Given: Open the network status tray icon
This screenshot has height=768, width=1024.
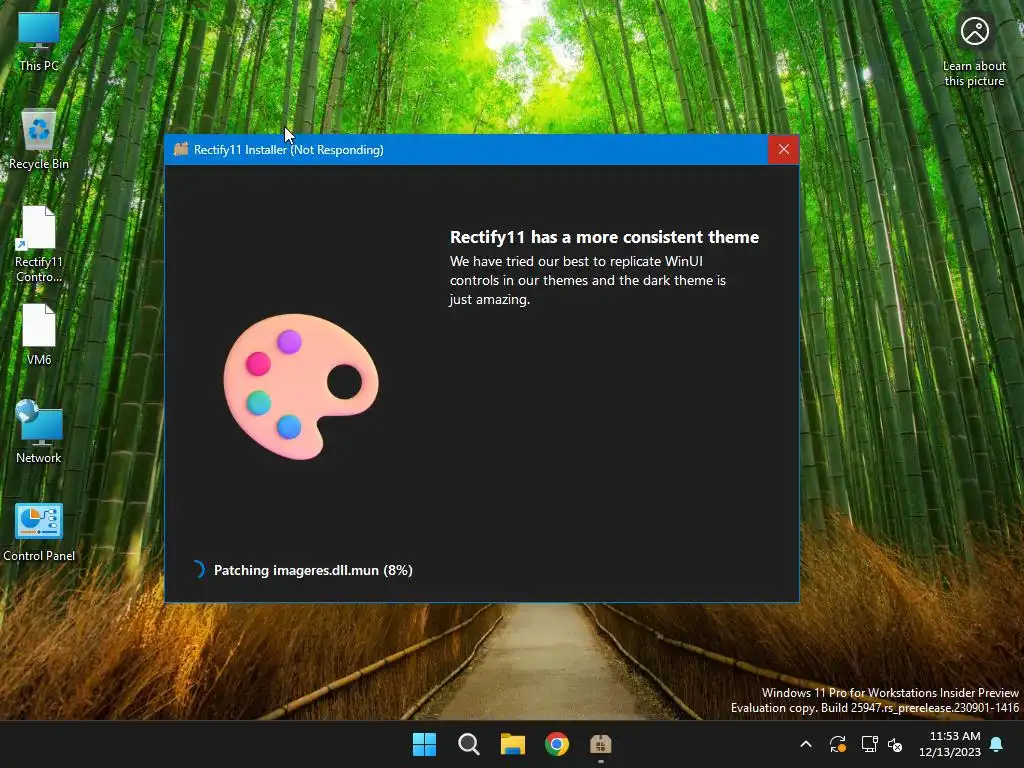Looking at the screenshot, I should [x=869, y=744].
